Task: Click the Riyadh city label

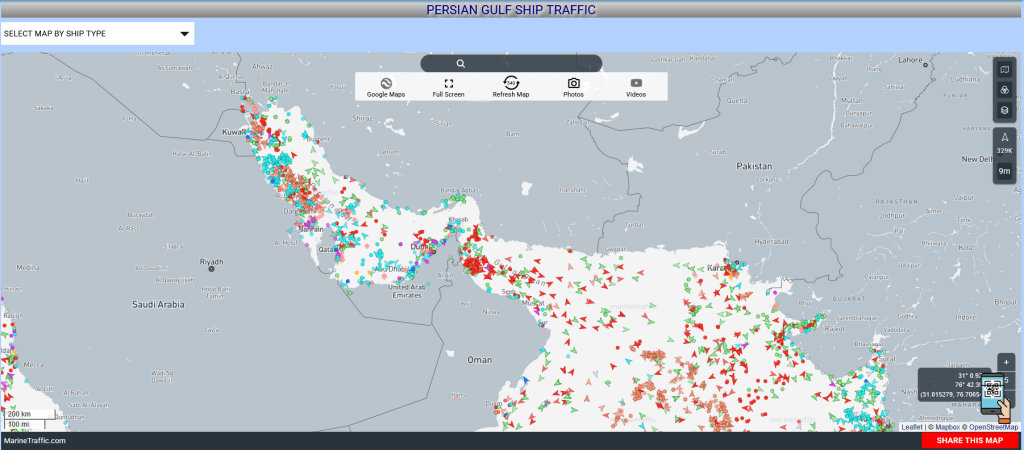Action: point(212,262)
